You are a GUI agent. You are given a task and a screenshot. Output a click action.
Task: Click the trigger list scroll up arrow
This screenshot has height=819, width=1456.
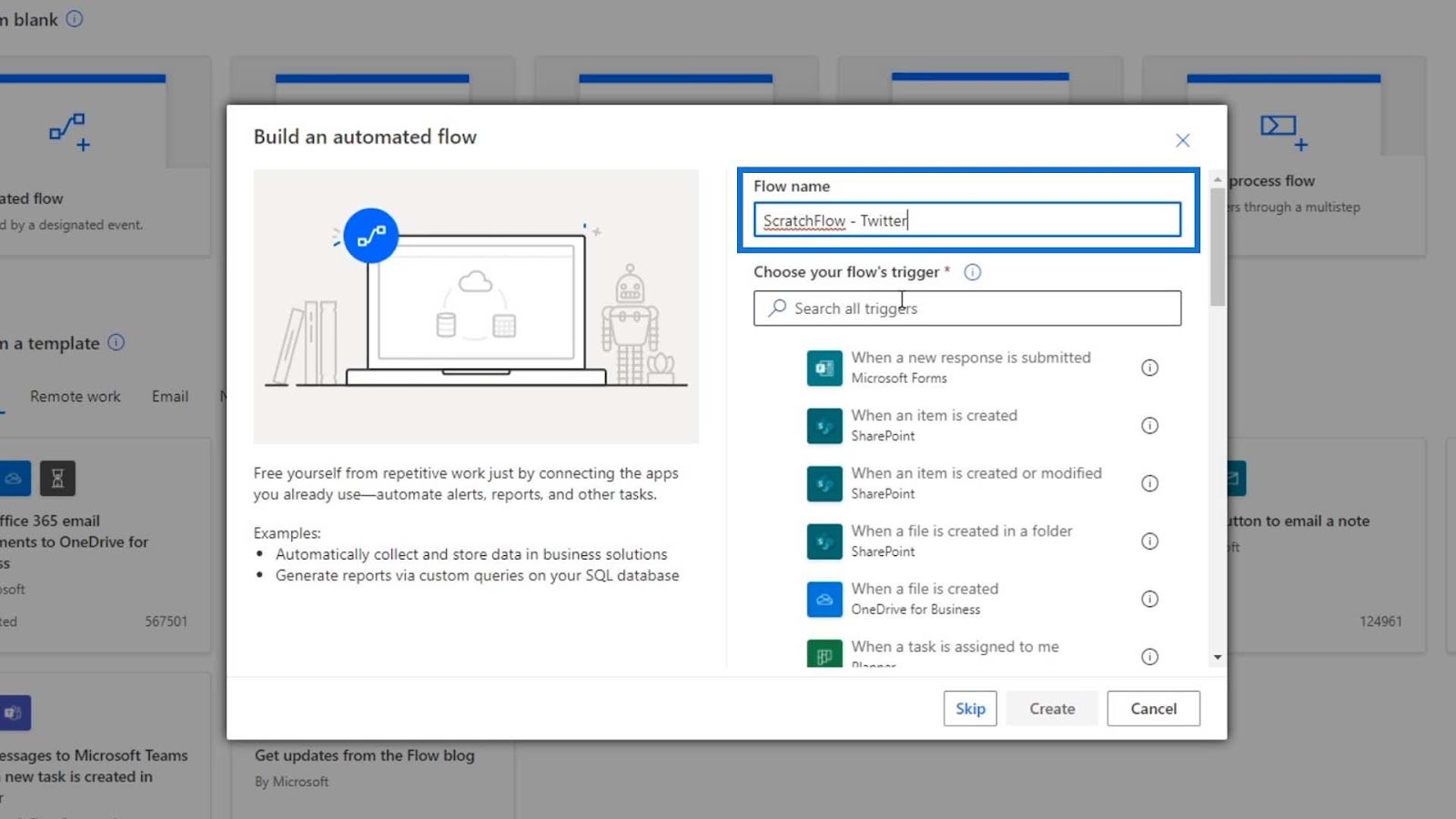coord(1218,180)
